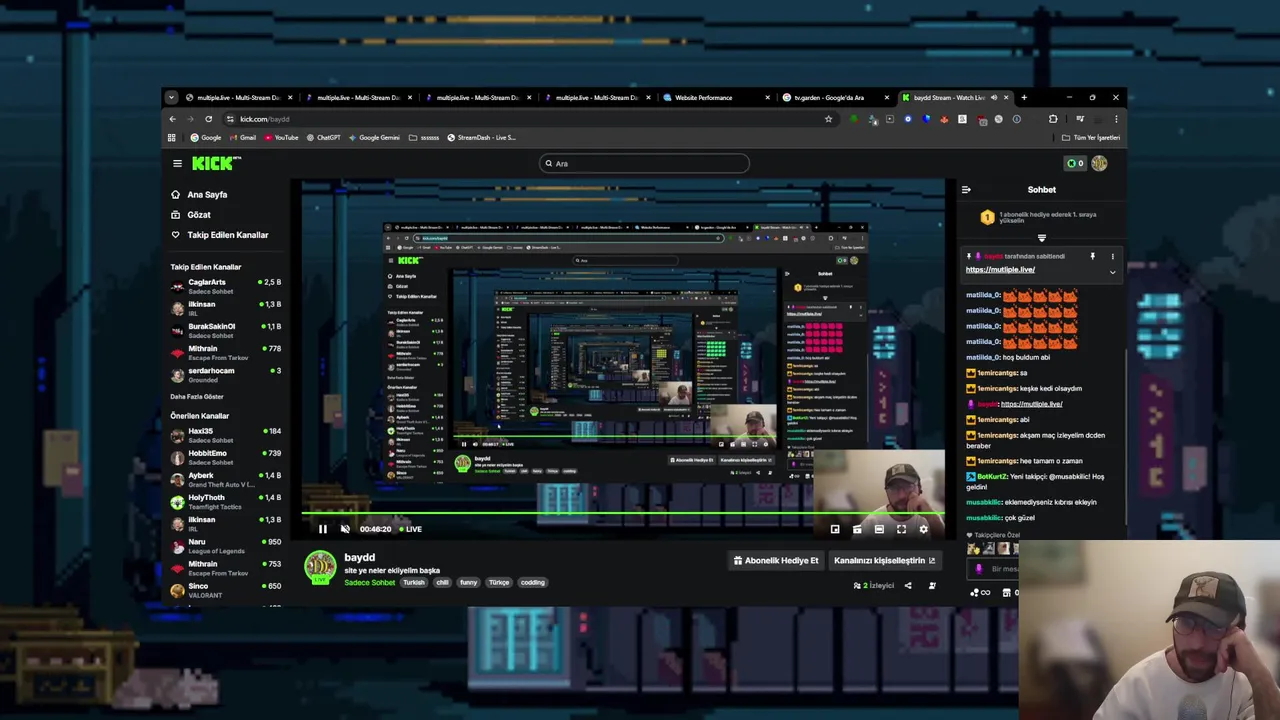Image resolution: width=1280 pixels, height=720 pixels.
Task: Open Chrome tab search dropdown
Action: click(171, 98)
